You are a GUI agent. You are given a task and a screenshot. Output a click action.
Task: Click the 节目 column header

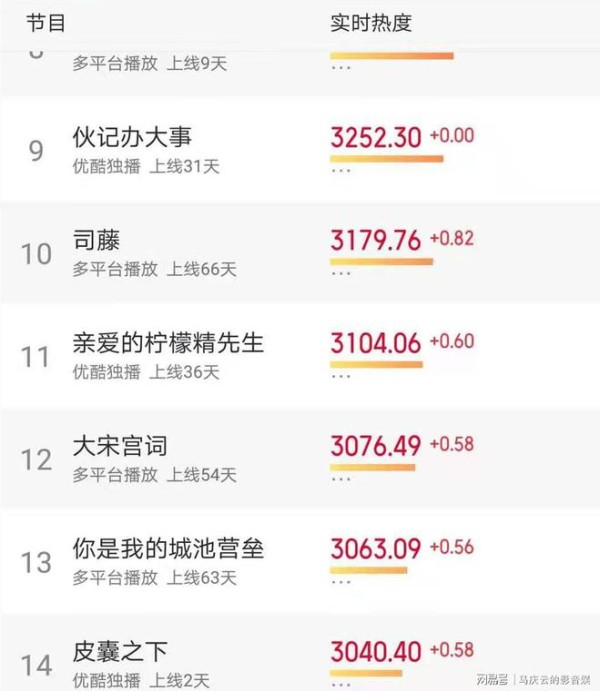click(x=45, y=23)
